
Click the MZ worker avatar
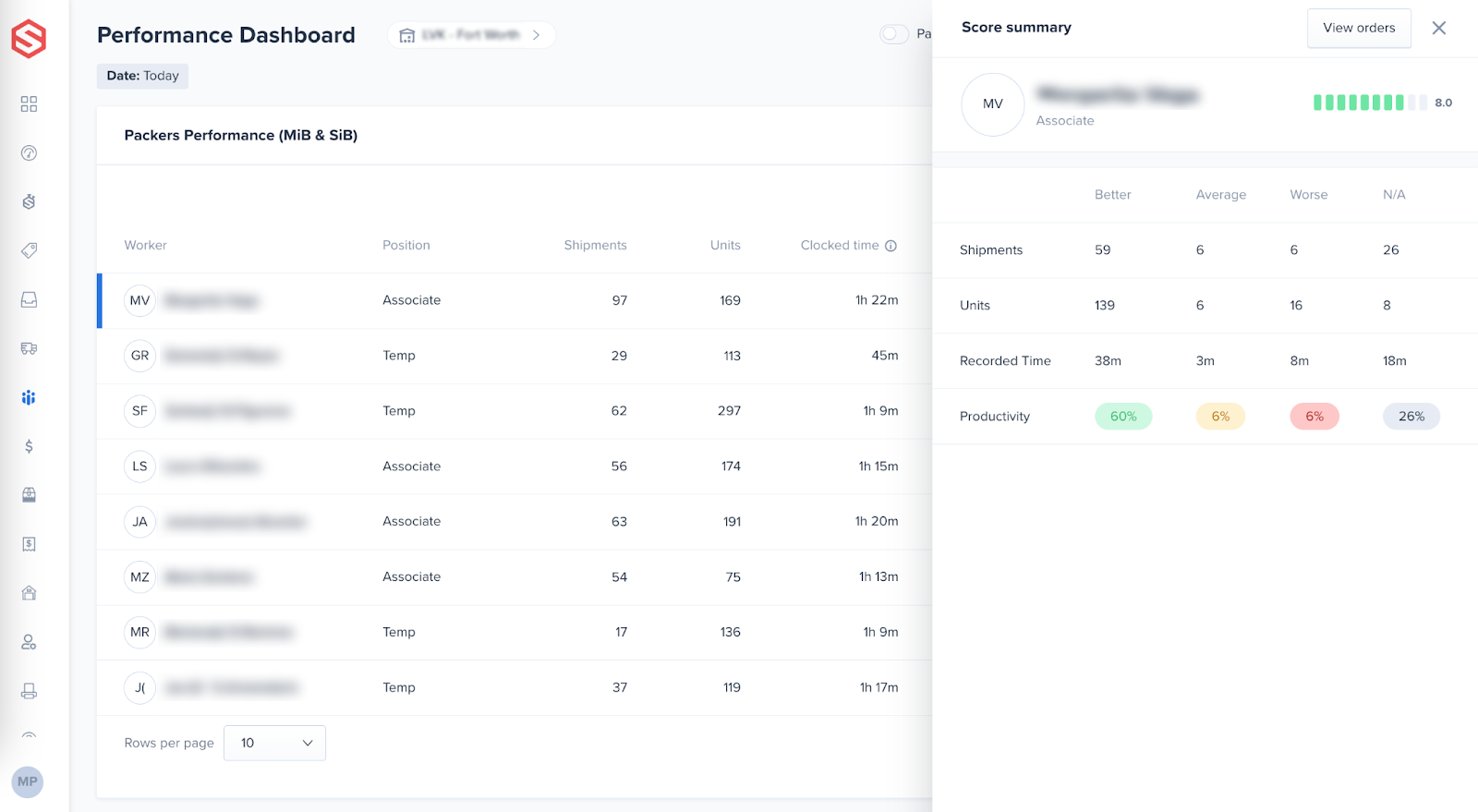point(139,577)
